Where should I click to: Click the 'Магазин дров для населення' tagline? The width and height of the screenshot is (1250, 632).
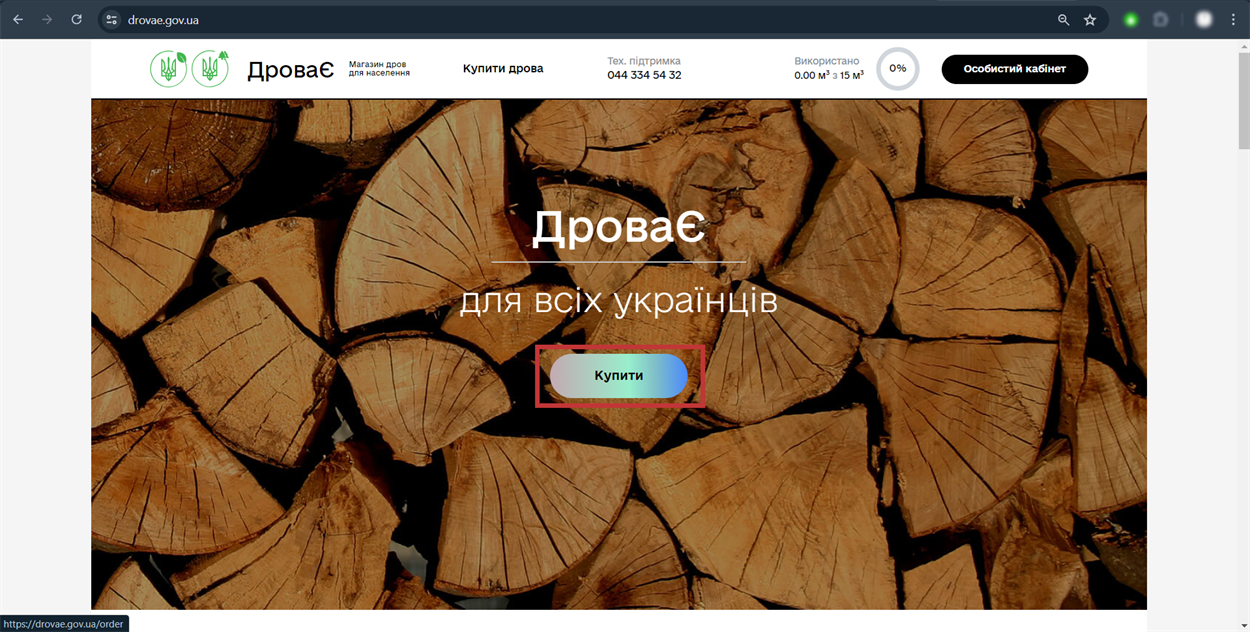tap(379, 69)
